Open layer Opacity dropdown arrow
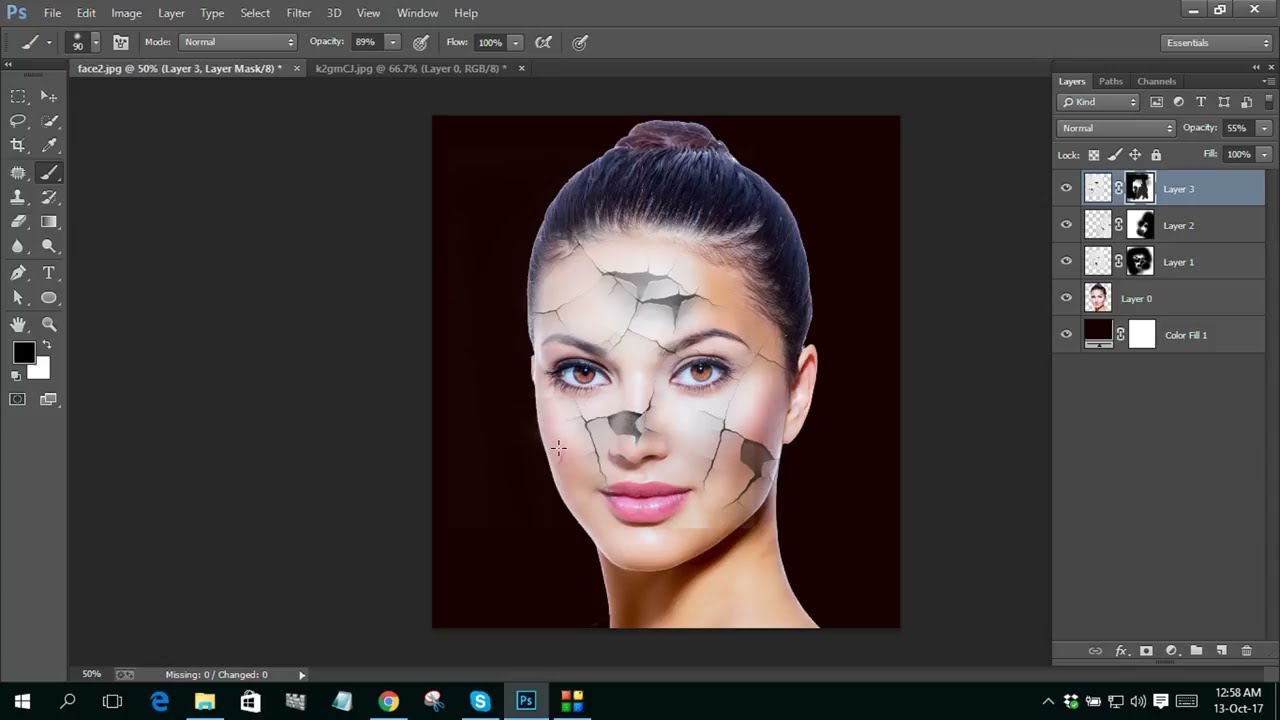1280x720 pixels. point(1264,128)
